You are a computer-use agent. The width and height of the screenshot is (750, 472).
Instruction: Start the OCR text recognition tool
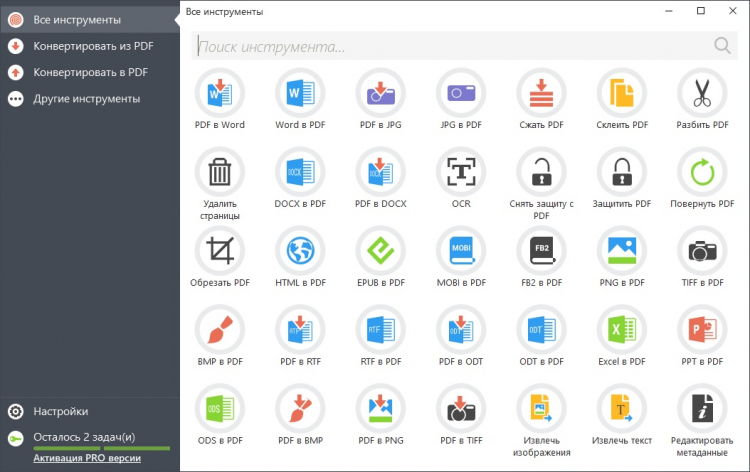pos(460,171)
